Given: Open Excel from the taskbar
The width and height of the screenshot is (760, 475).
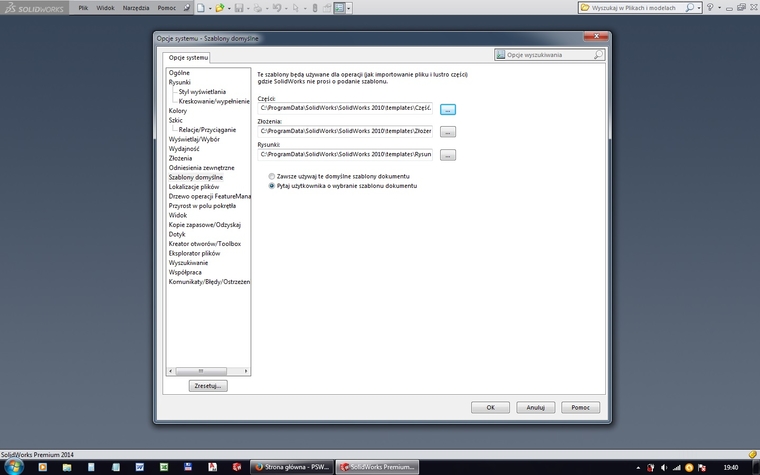Looking at the screenshot, I should click(x=164, y=467).
